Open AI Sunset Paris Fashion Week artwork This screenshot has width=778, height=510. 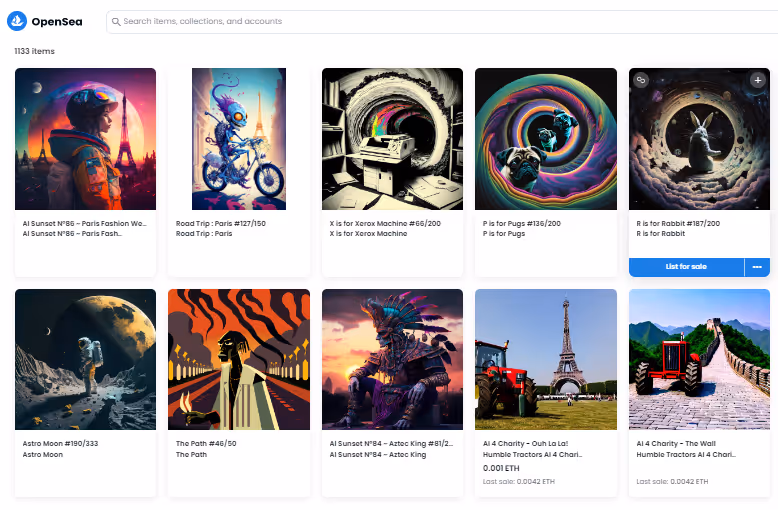85,139
